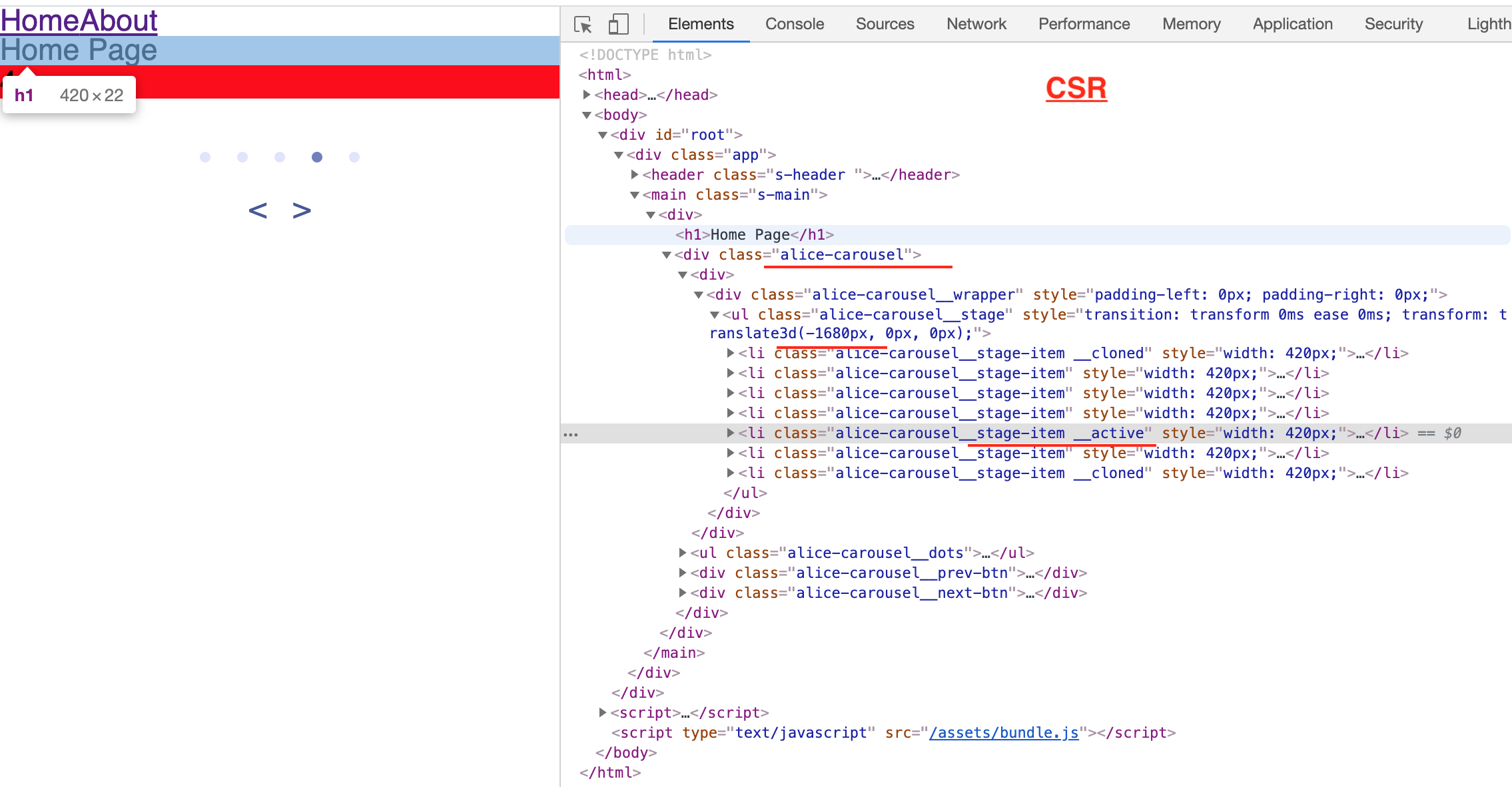Open the Memory panel

click(x=1191, y=24)
